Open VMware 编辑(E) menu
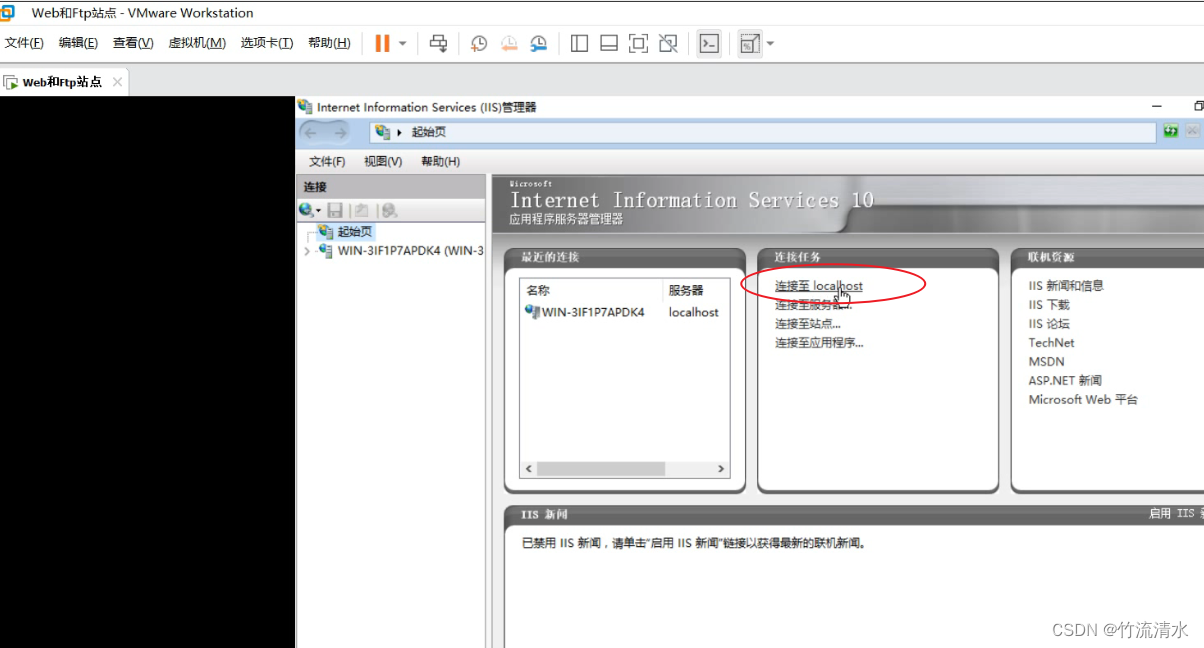Viewport: 1204px width, 648px height. pos(78,43)
